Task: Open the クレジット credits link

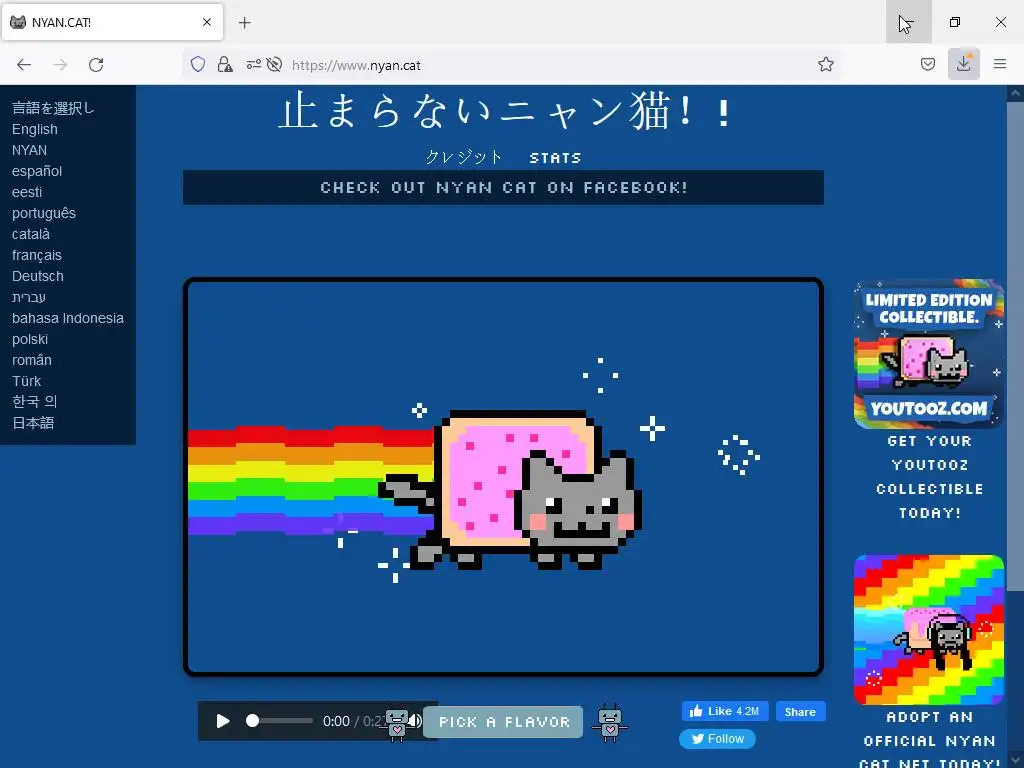Action: pyautogui.click(x=463, y=157)
